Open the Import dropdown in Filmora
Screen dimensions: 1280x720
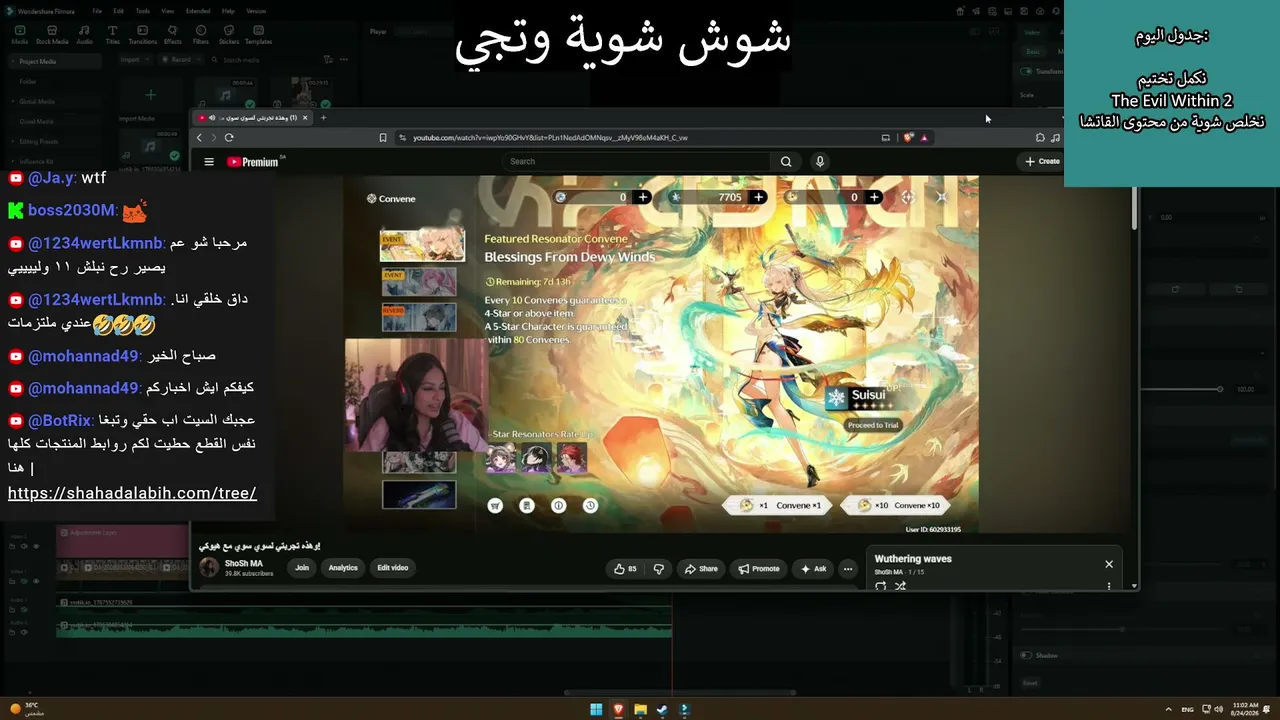pos(134,59)
